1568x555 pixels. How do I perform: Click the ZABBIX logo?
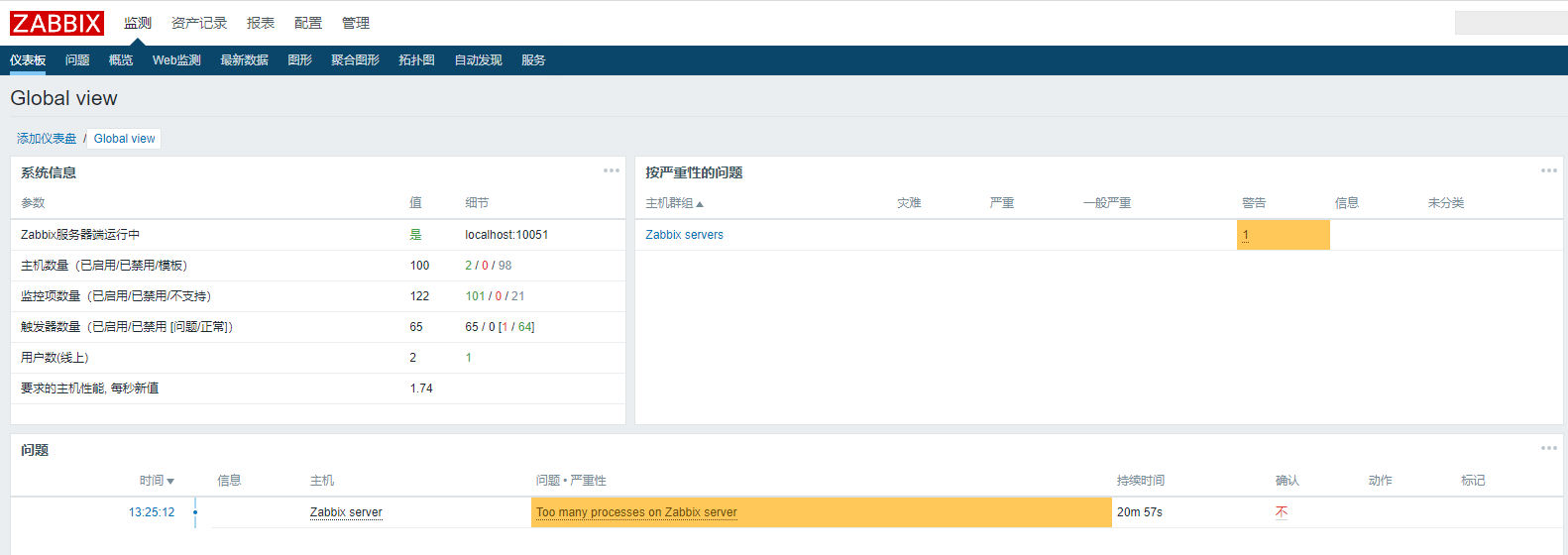coord(56,23)
